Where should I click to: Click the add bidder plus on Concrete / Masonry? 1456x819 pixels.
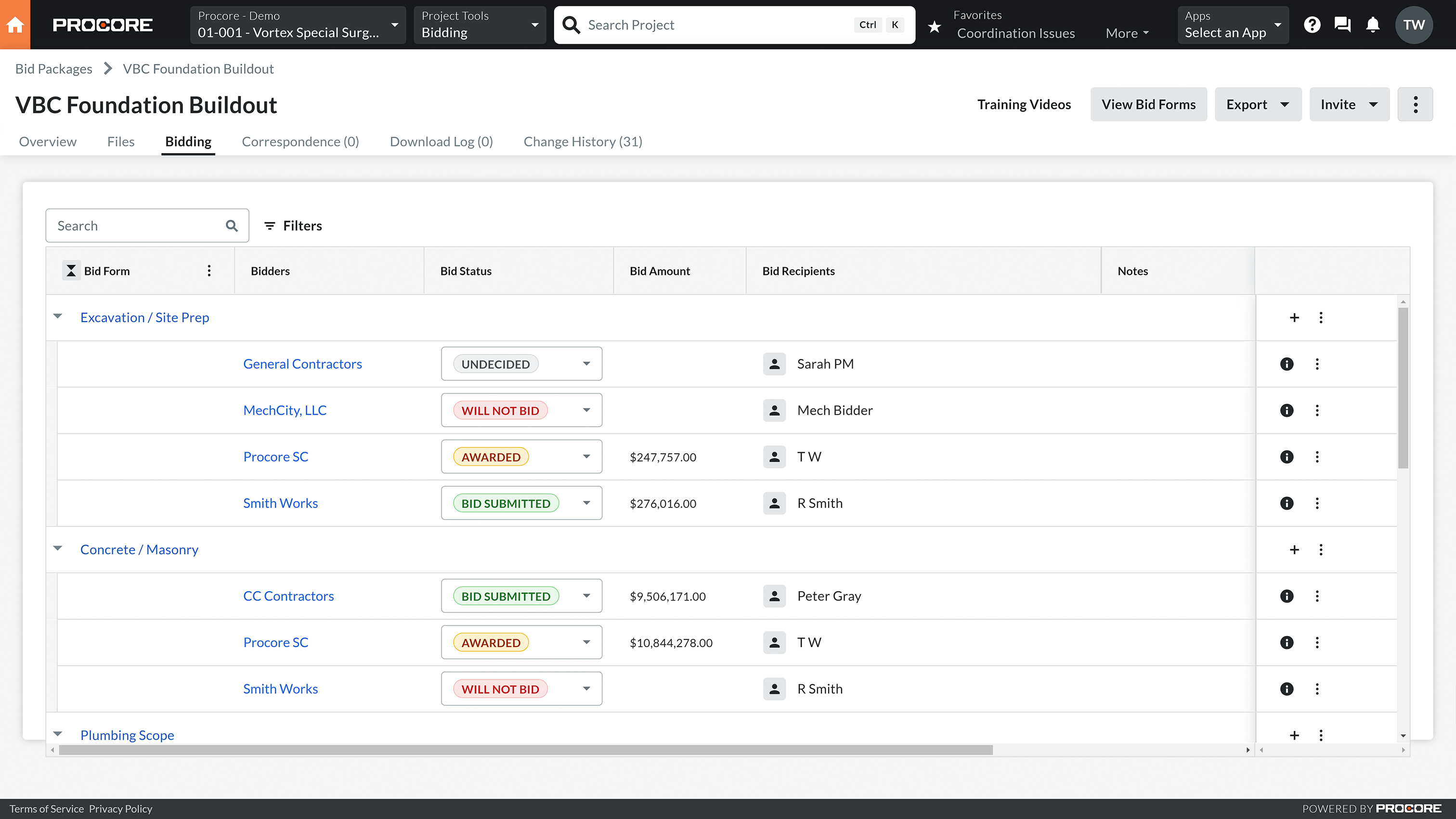point(1294,549)
